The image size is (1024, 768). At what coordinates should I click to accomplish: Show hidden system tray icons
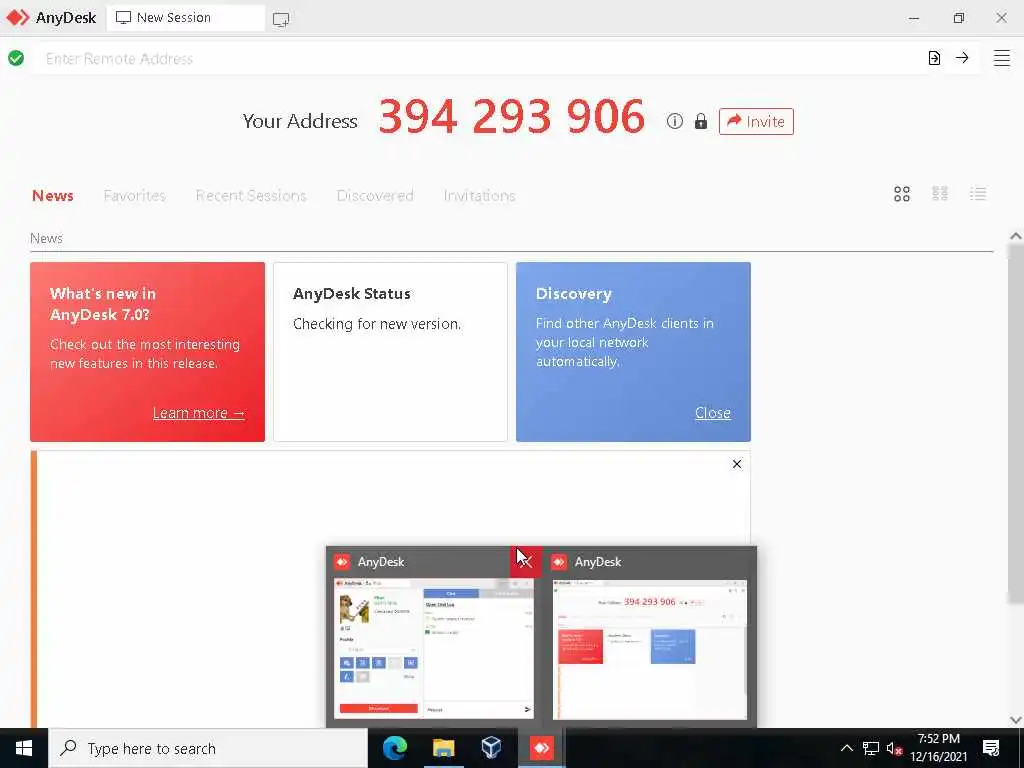point(846,748)
